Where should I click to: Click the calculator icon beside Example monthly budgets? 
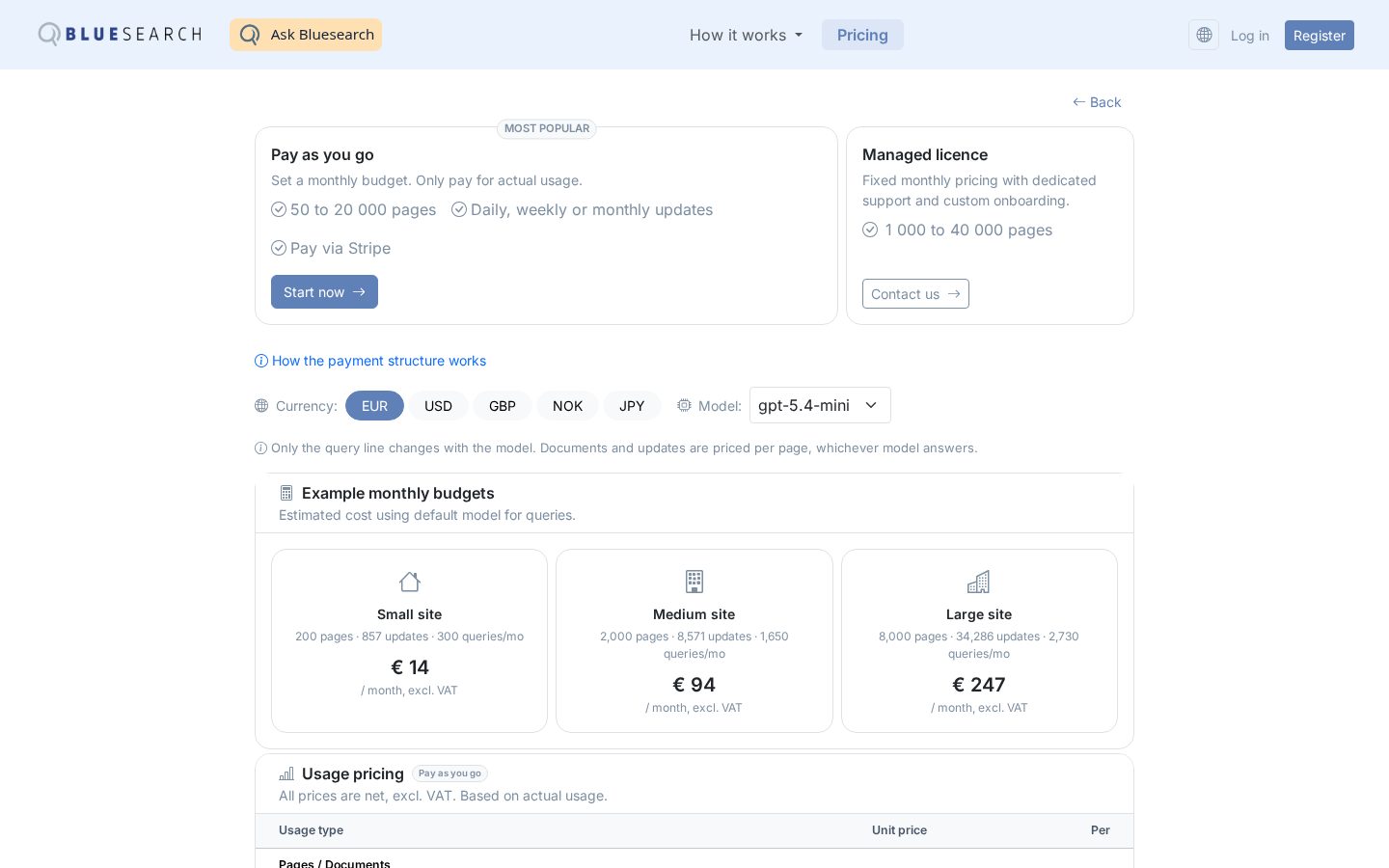click(x=286, y=493)
